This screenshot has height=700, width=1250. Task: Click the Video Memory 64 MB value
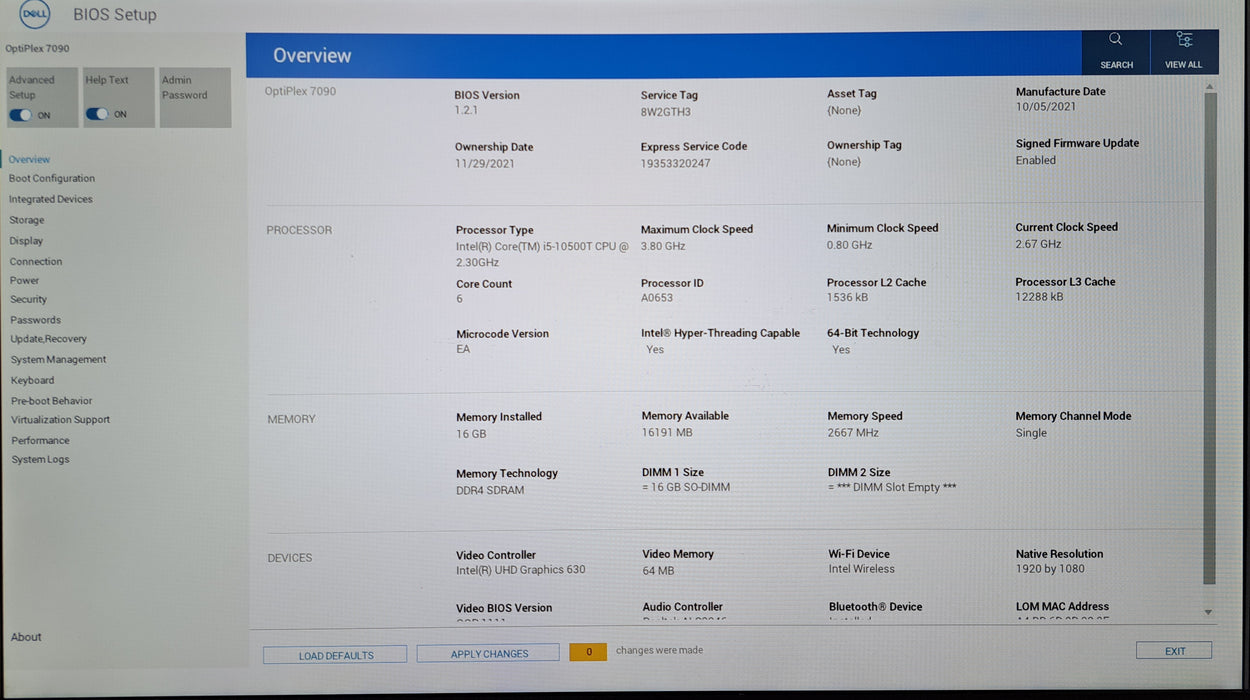pyautogui.click(x=658, y=570)
